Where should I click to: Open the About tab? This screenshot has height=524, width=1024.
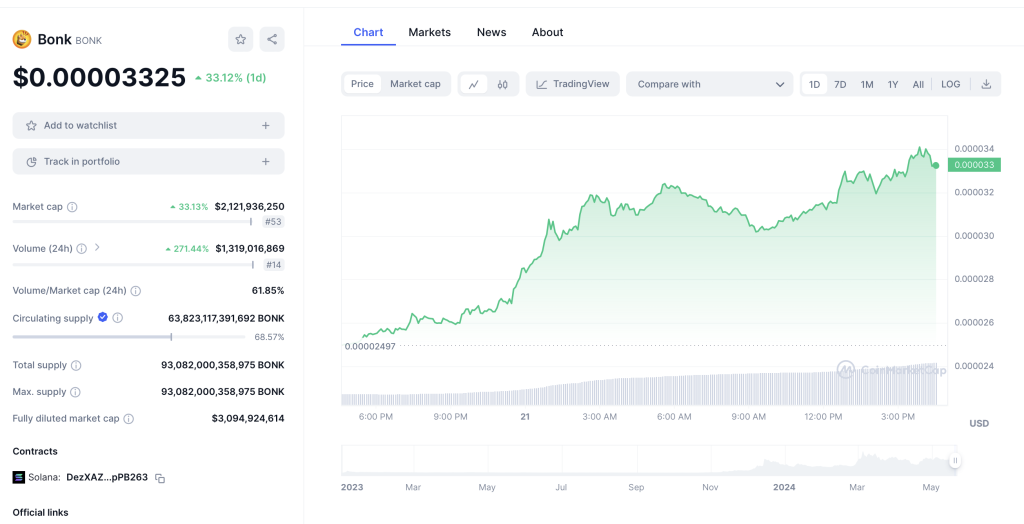tap(547, 32)
